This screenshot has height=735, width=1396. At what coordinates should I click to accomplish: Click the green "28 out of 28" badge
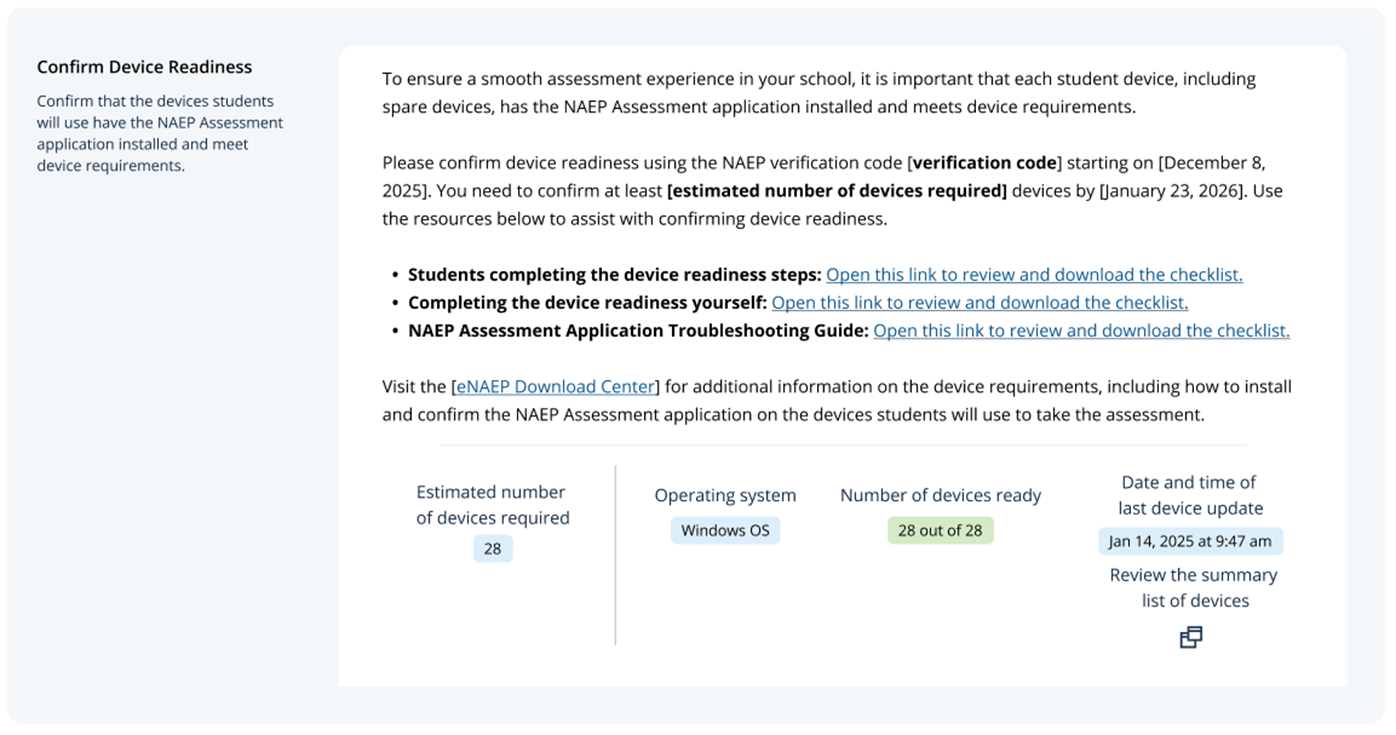click(x=940, y=531)
